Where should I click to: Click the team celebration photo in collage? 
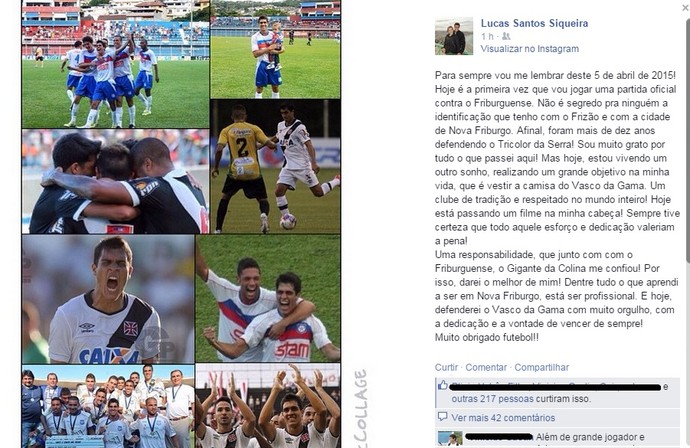click(x=115, y=64)
